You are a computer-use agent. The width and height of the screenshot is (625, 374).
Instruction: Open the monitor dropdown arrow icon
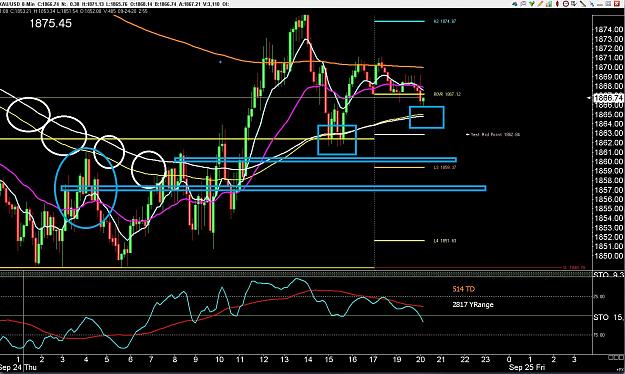pos(574,4)
